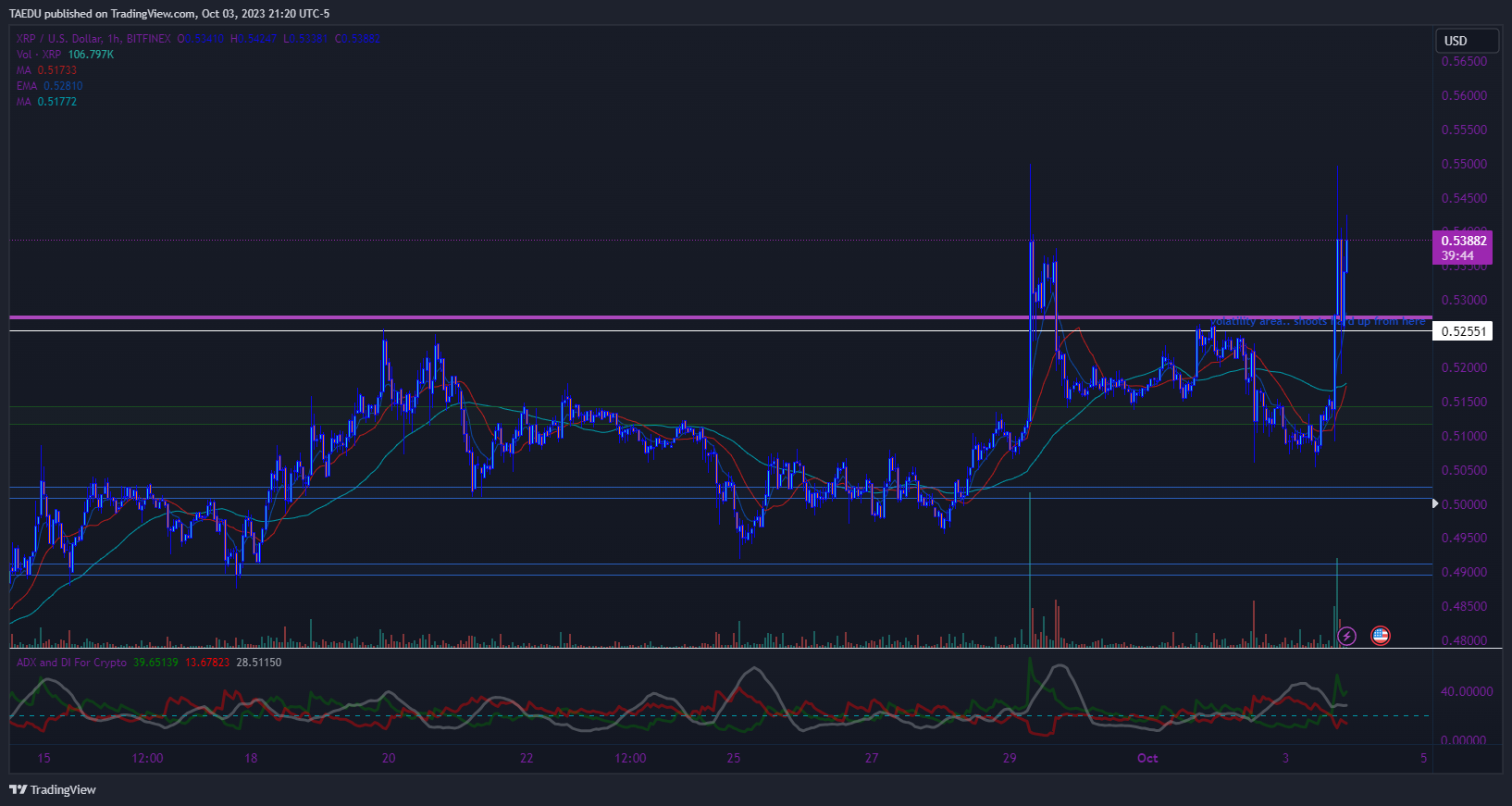The height and width of the screenshot is (806, 1512).
Task: Click the 'Vol · XRP' volume indicator legend
Action: [38, 55]
